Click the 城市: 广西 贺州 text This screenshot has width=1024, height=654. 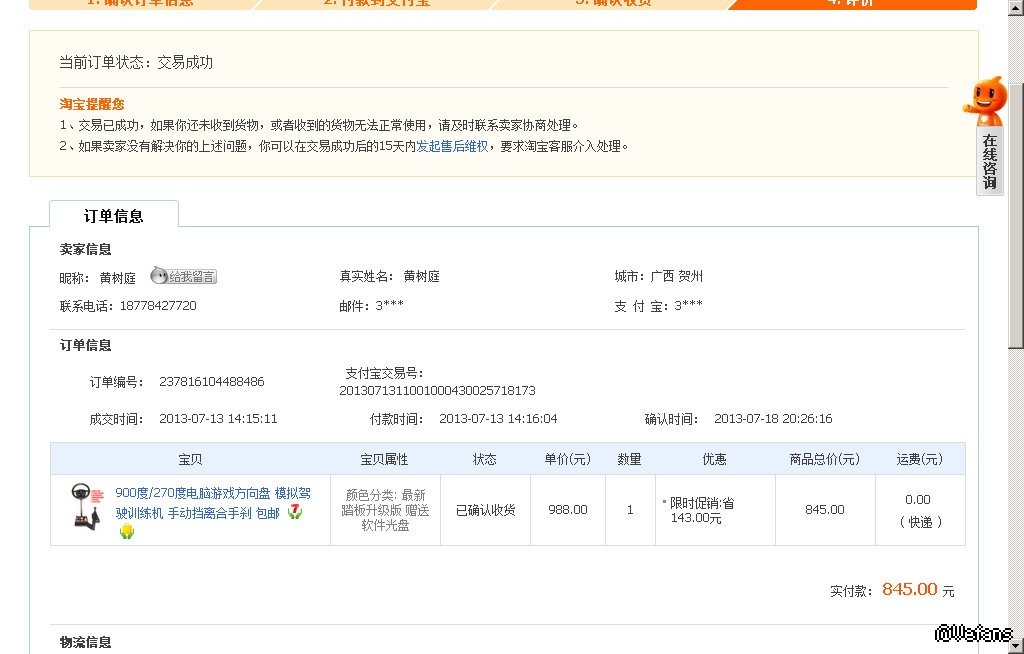[x=658, y=276]
